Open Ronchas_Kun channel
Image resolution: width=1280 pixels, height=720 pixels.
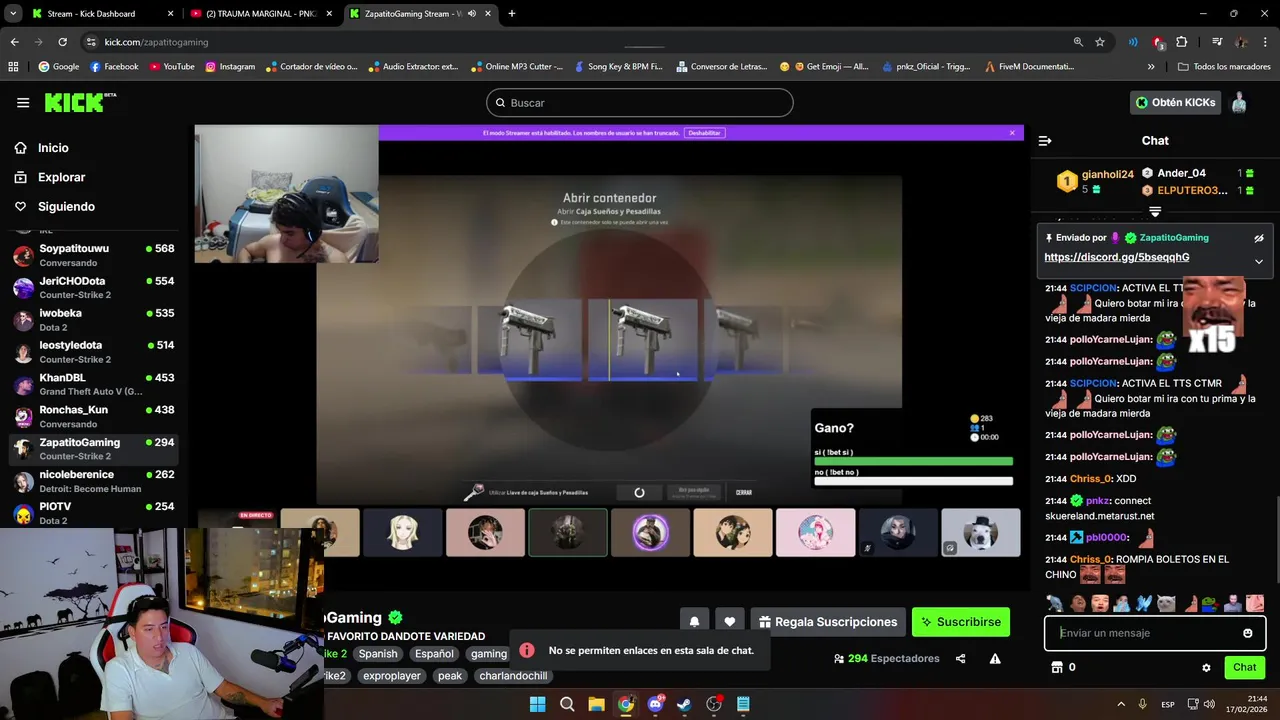94,417
